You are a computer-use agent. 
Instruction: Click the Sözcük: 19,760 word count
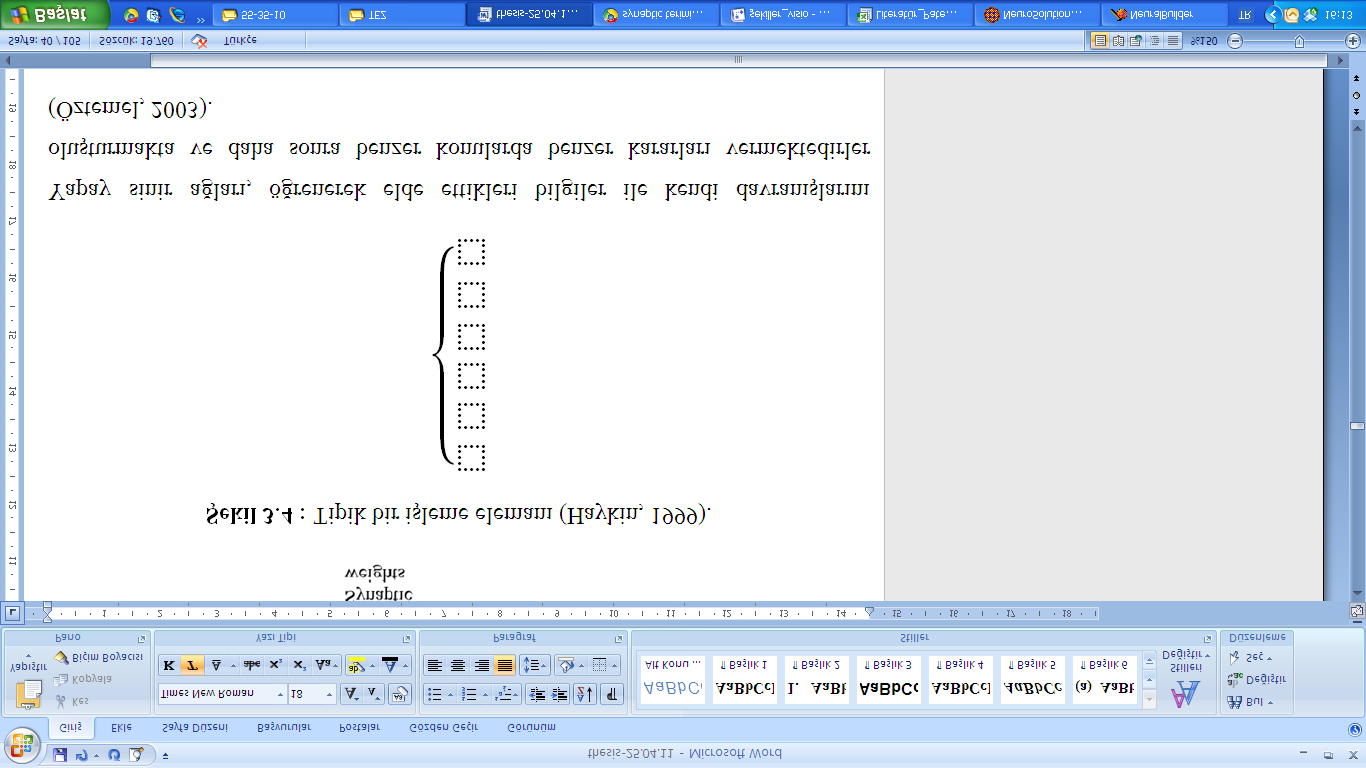pos(137,41)
